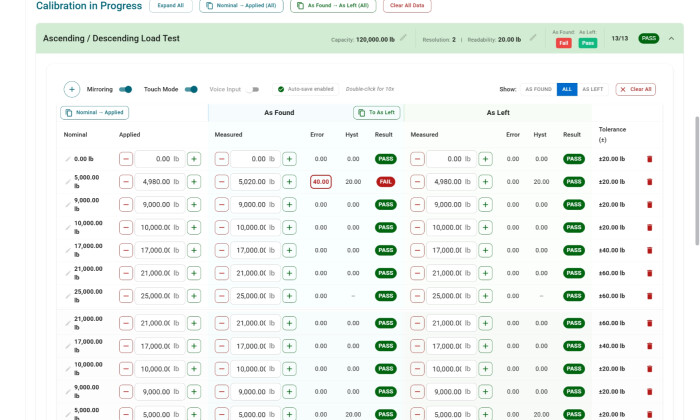Edit the Capacity value pencil icon
The width and height of the screenshot is (700, 420).
[x=403, y=39]
